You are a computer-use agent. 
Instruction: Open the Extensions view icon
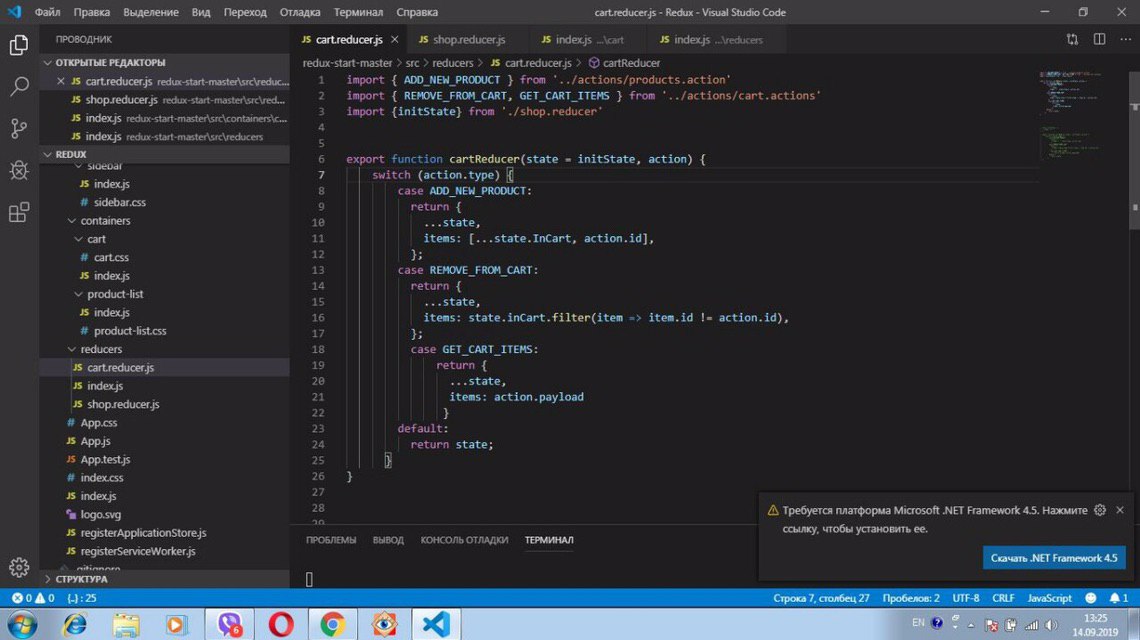pyautogui.click(x=19, y=212)
